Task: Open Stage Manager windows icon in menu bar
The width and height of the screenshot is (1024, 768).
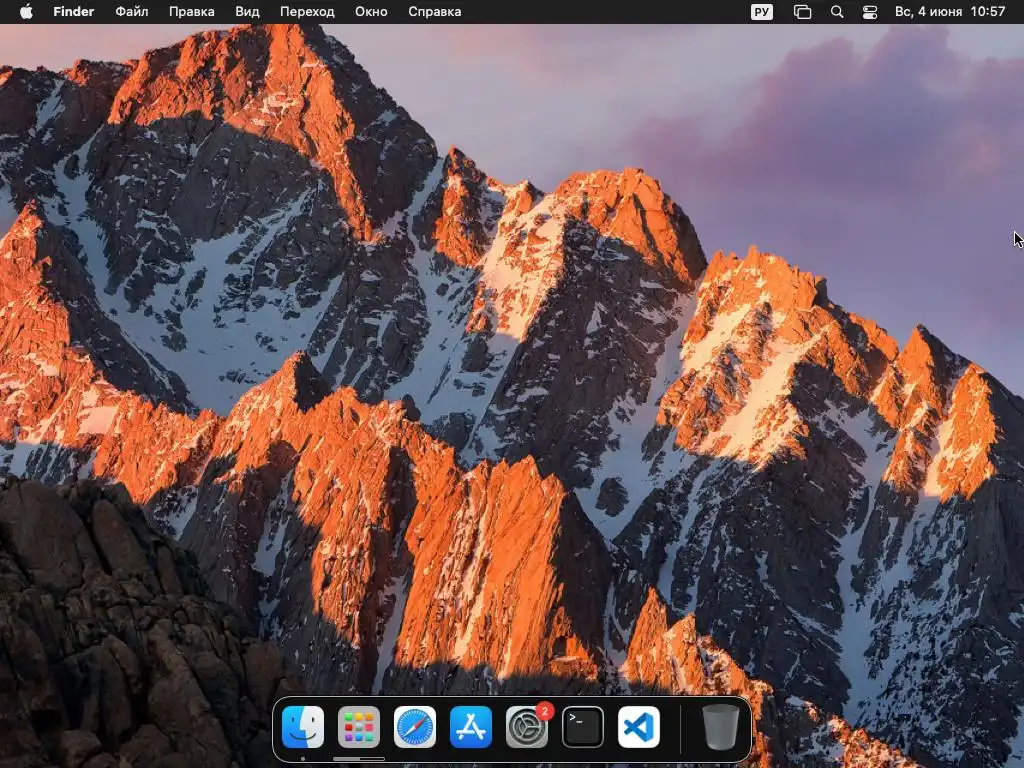Action: 802,12
